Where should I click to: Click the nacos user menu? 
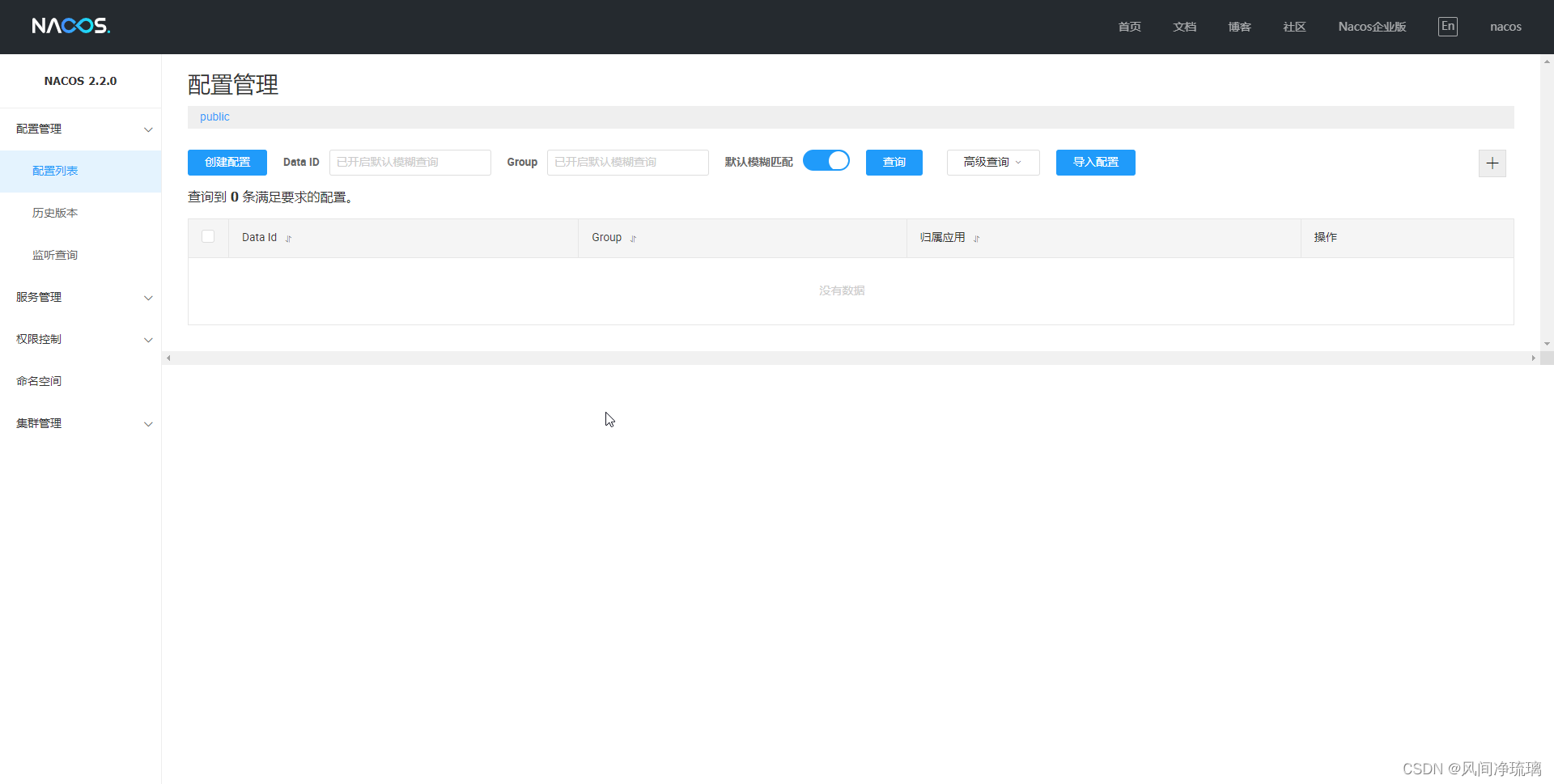click(x=1505, y=27)
